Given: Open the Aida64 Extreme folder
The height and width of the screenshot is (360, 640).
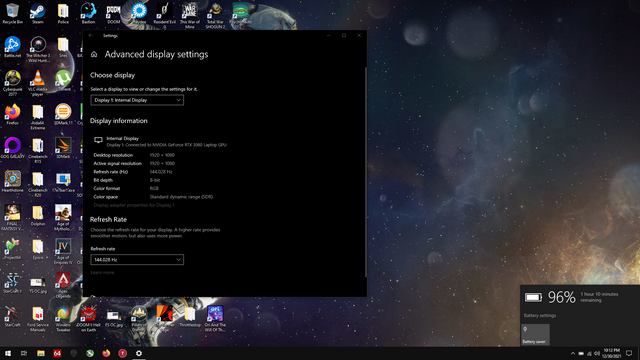Looking at the screenshot, I should (x=38, y=117).
